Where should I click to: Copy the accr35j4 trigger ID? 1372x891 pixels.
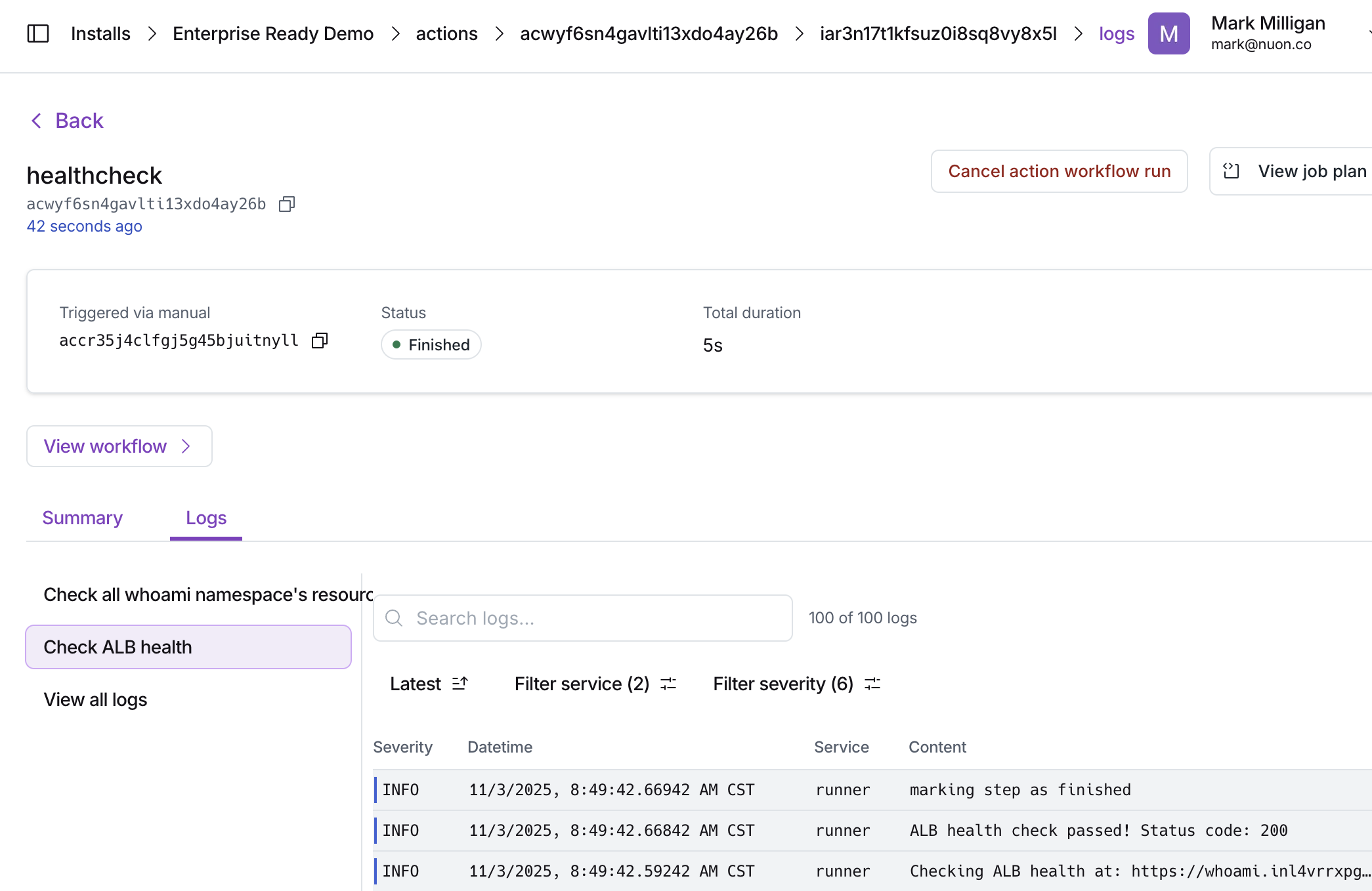(320, 341)
